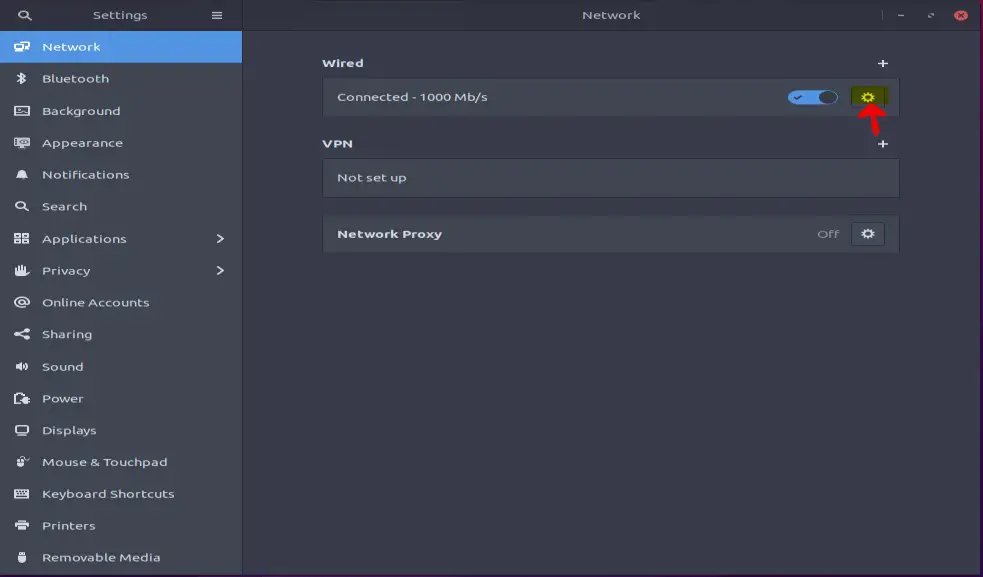Viewport: 983px width, 577px height.
Task: Open Network Proxy gear settings
Action: pos(868,234)
